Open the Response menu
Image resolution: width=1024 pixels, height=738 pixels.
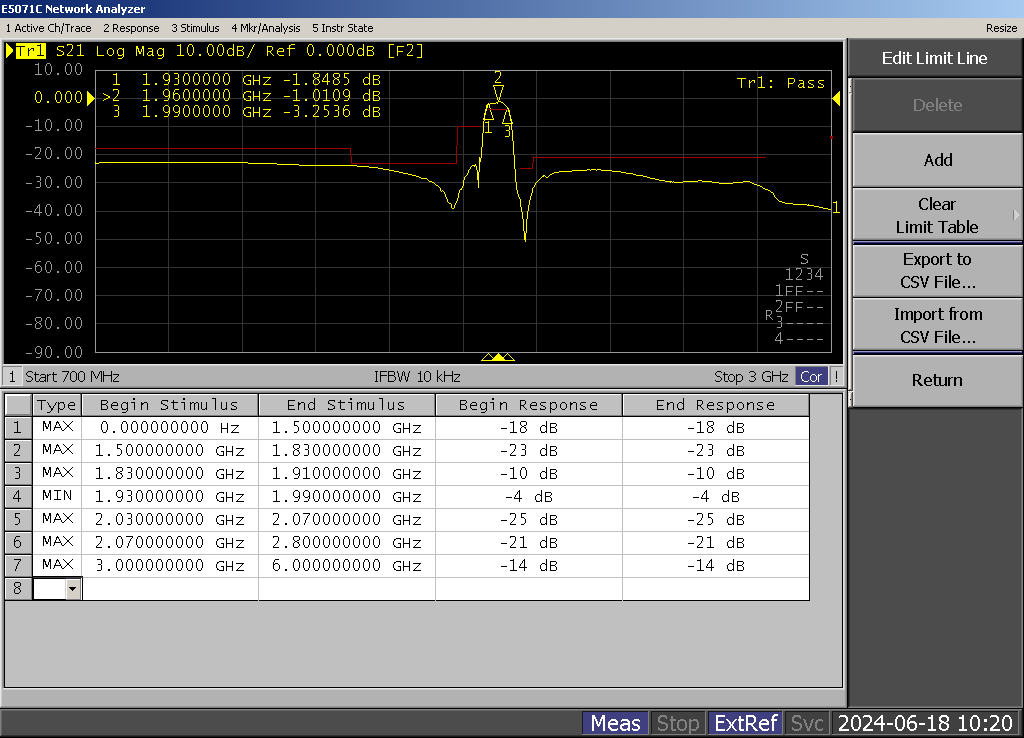click(x=132, y=28)
